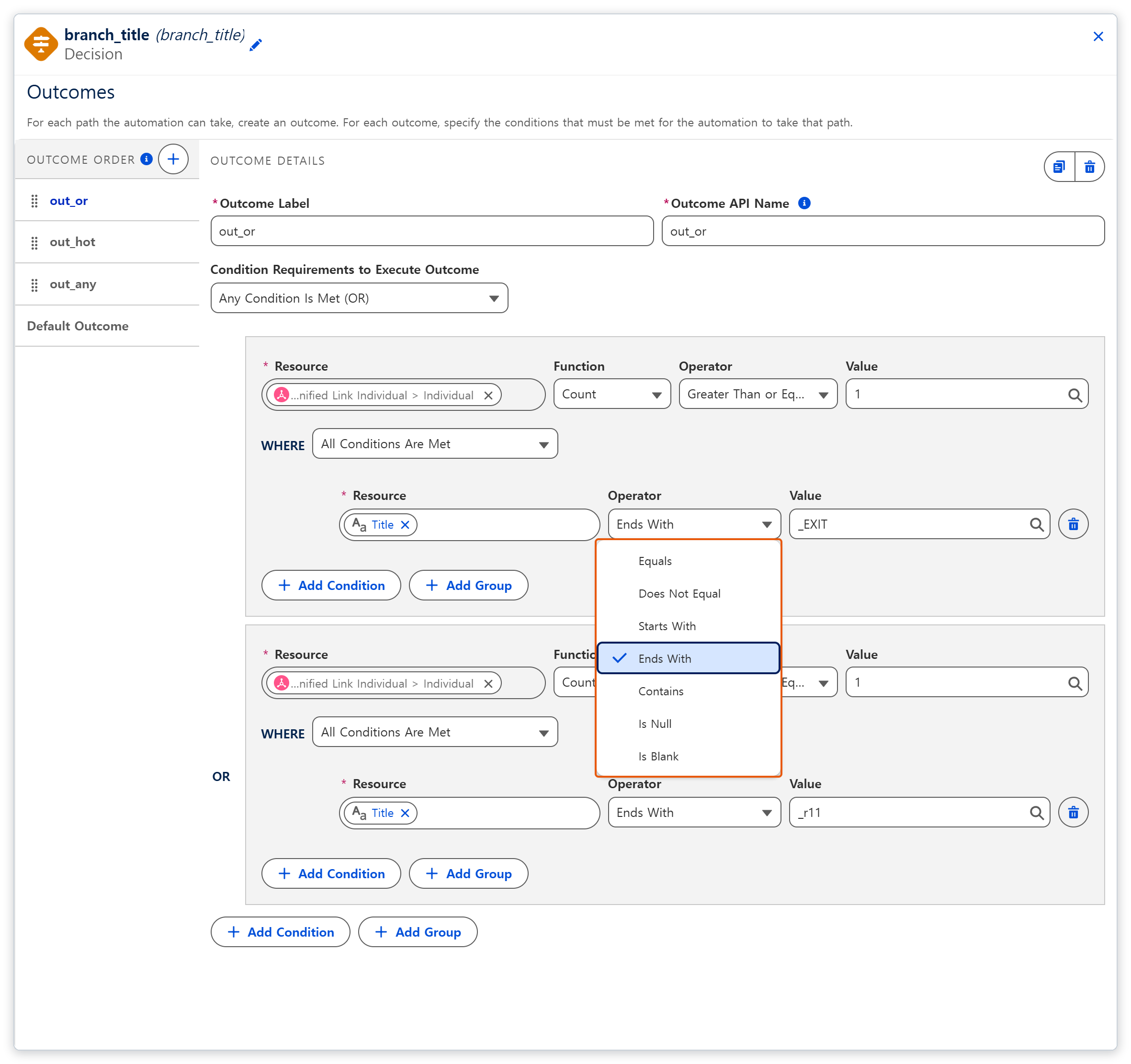Select the checked Ends With option

click(689, 658)
